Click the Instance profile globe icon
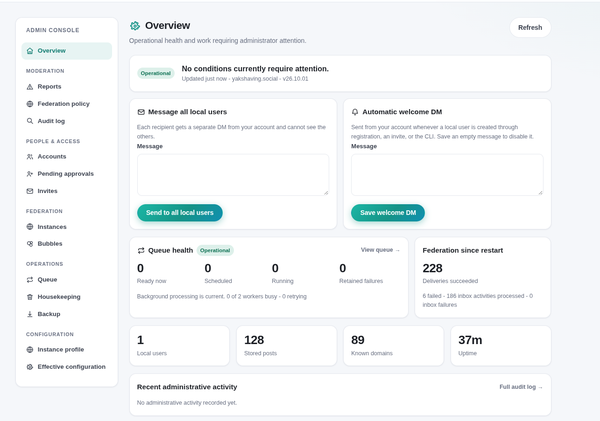Screen dimensions: 600x421 click(x=30, y=349)
